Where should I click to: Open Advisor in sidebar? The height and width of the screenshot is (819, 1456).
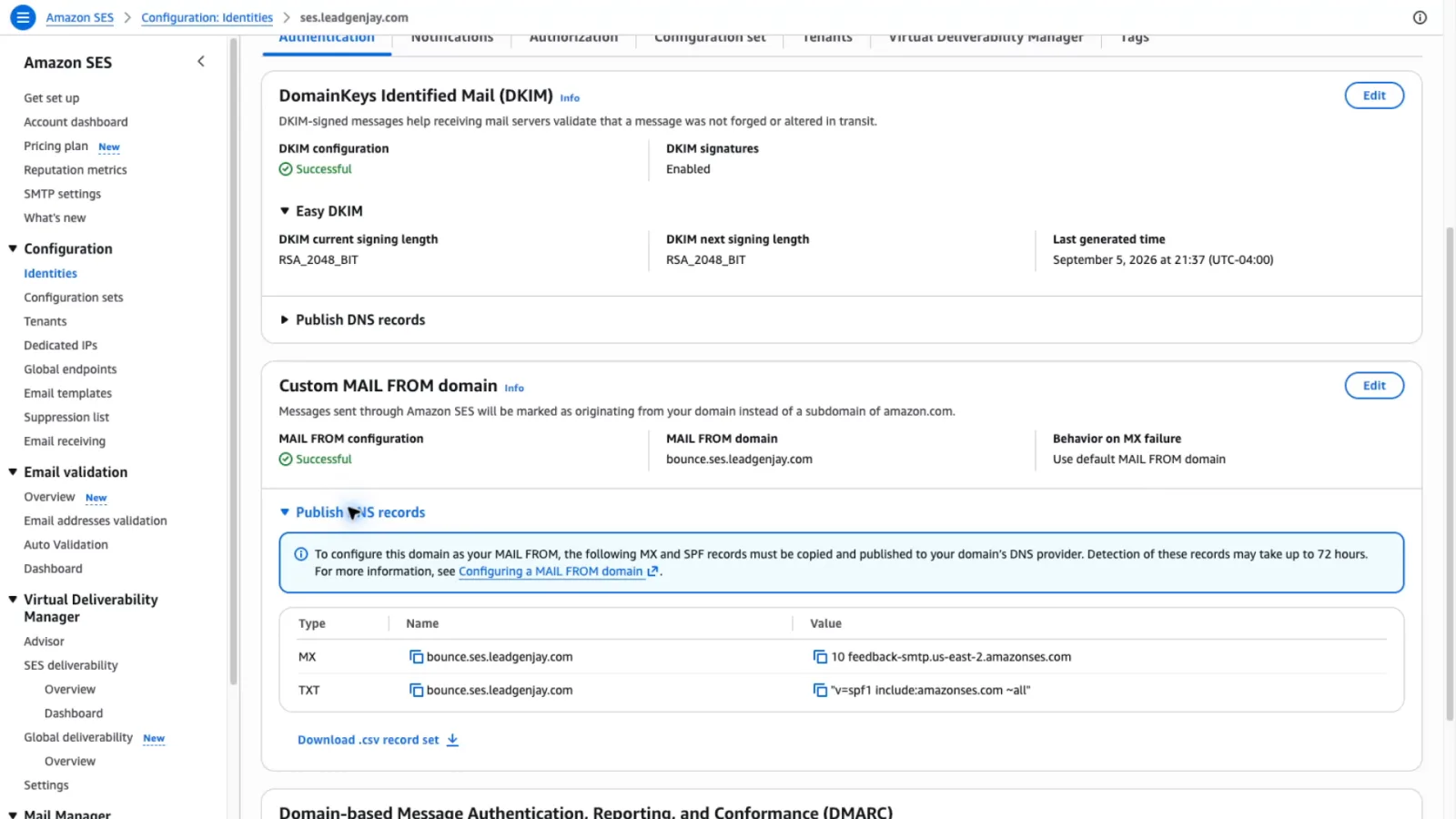pyautogui.click(x=44, y=642)
